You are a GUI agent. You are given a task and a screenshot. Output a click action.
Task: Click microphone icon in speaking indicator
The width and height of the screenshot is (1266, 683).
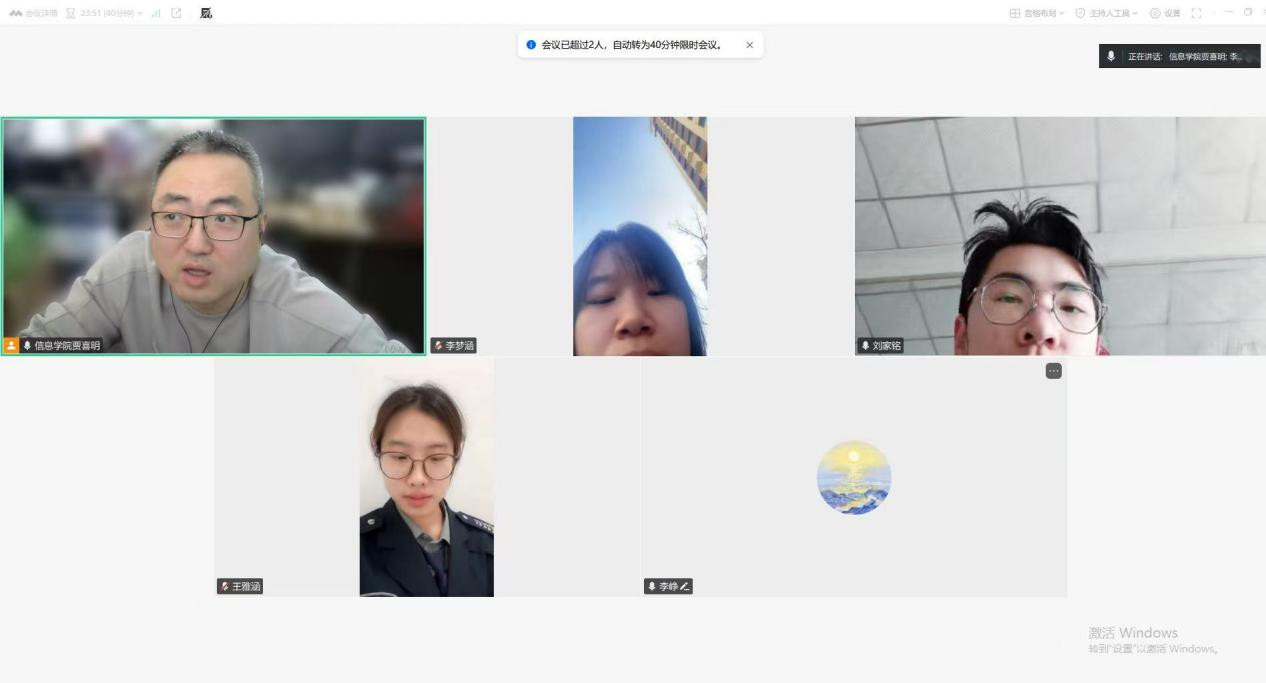click(1111, 57)
